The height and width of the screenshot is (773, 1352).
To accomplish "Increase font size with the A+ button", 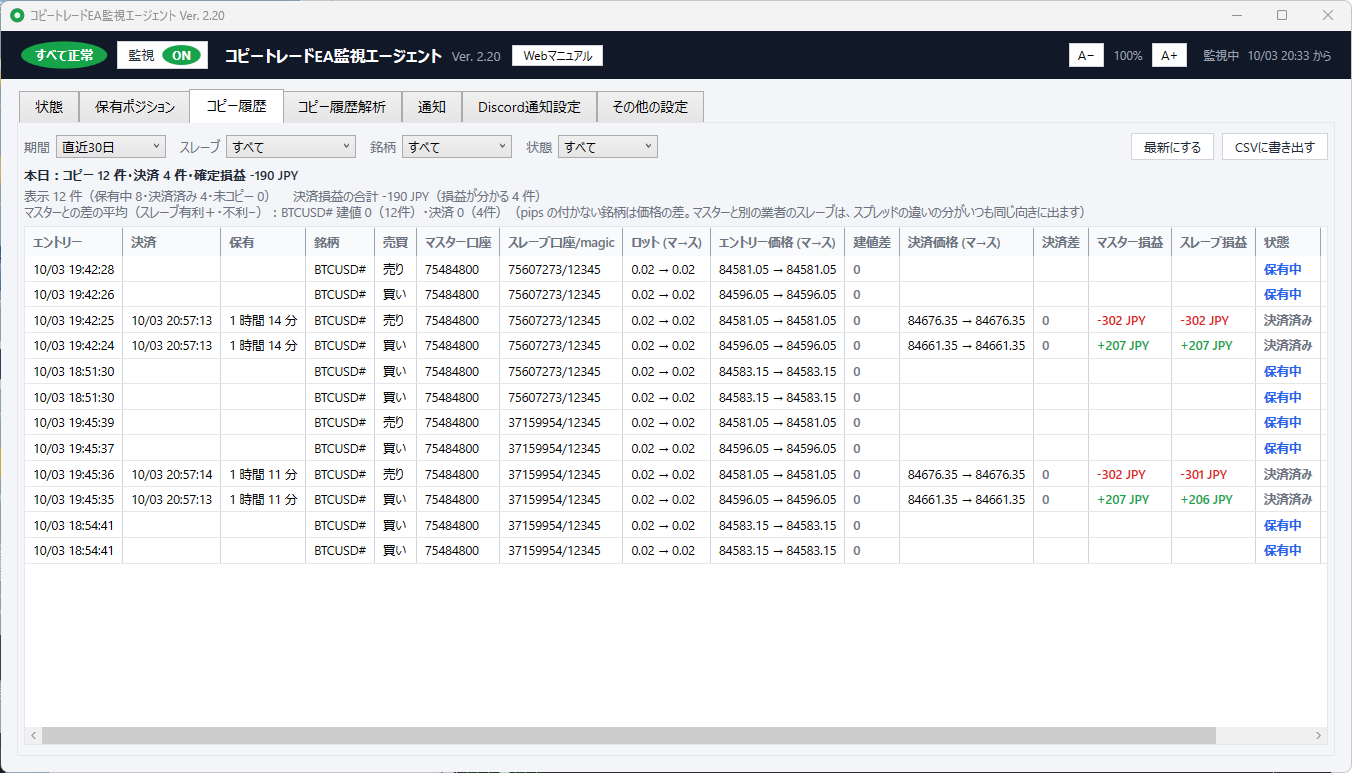I will 1169,56.
